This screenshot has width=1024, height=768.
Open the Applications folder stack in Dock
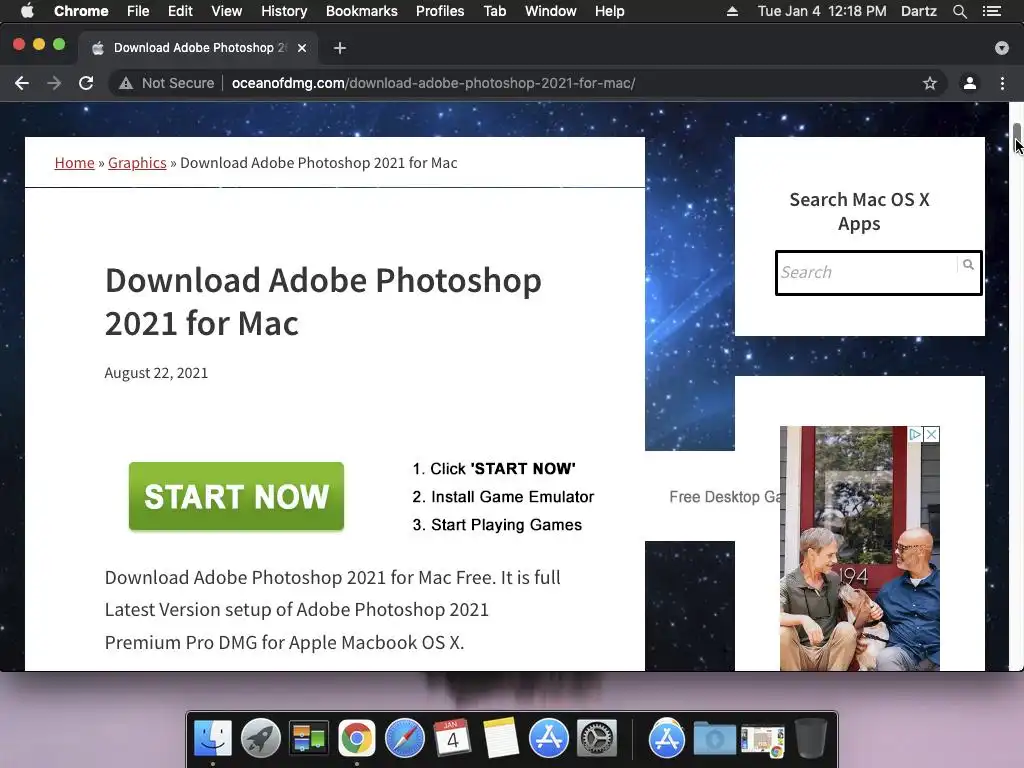tap(667, 738)
